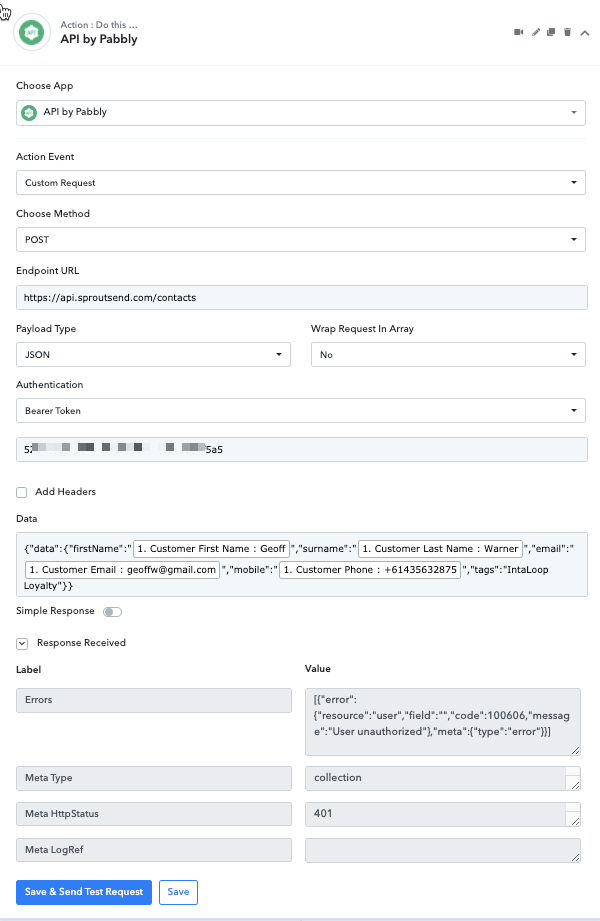
Task: Enable the Add Headers checkbox
Action: (x=22, y=492)
